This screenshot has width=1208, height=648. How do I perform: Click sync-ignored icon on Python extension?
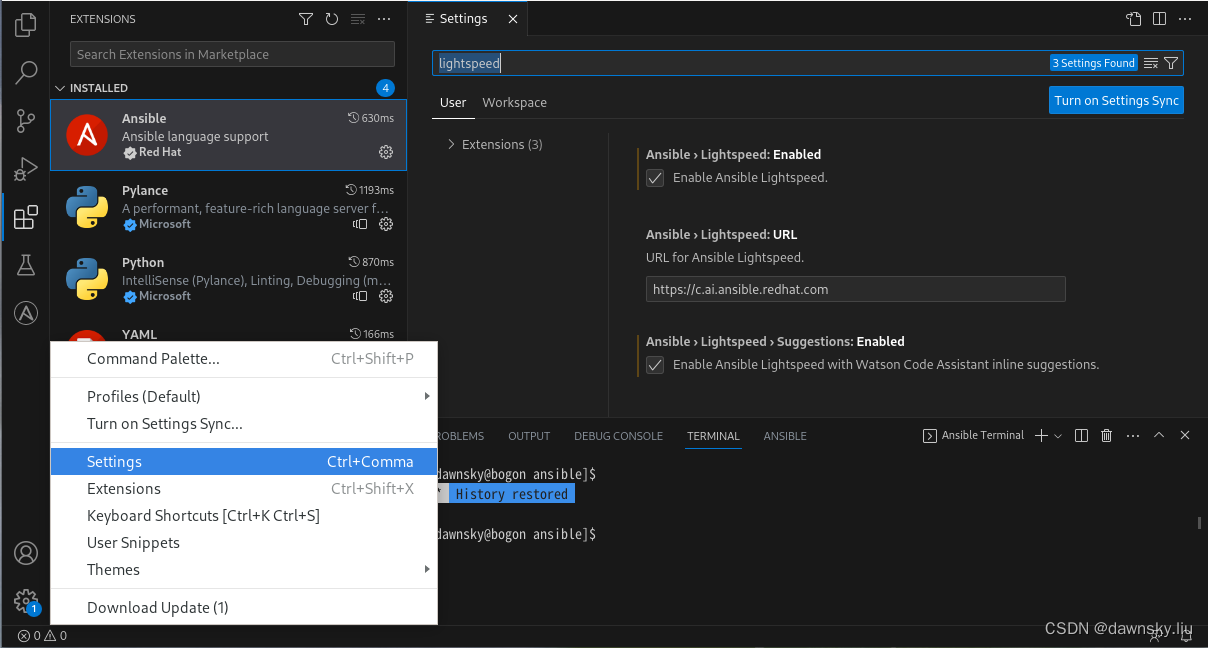click(x=360, y=296)
